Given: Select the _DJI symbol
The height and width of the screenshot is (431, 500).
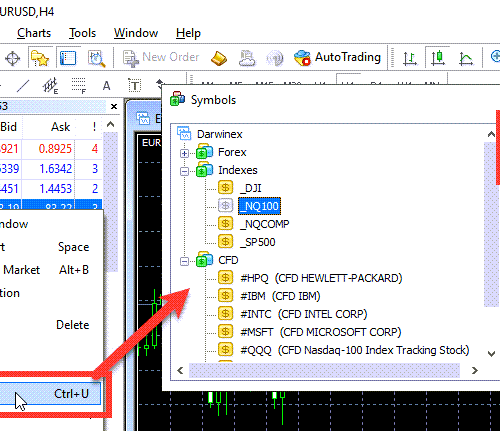Looking at the screenshot, I should click(251, 188).
